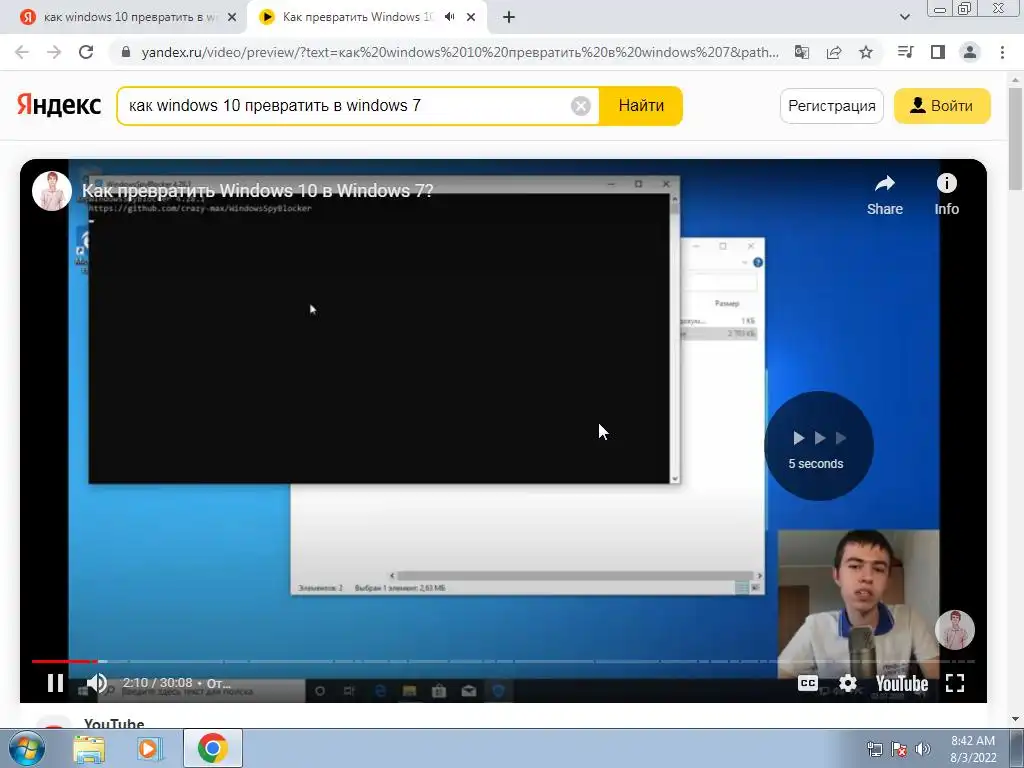Image resolution: width=1024 pixels, height=768 pixels.
Task: Launch media player from taskbar
Action: click(150, 748)
